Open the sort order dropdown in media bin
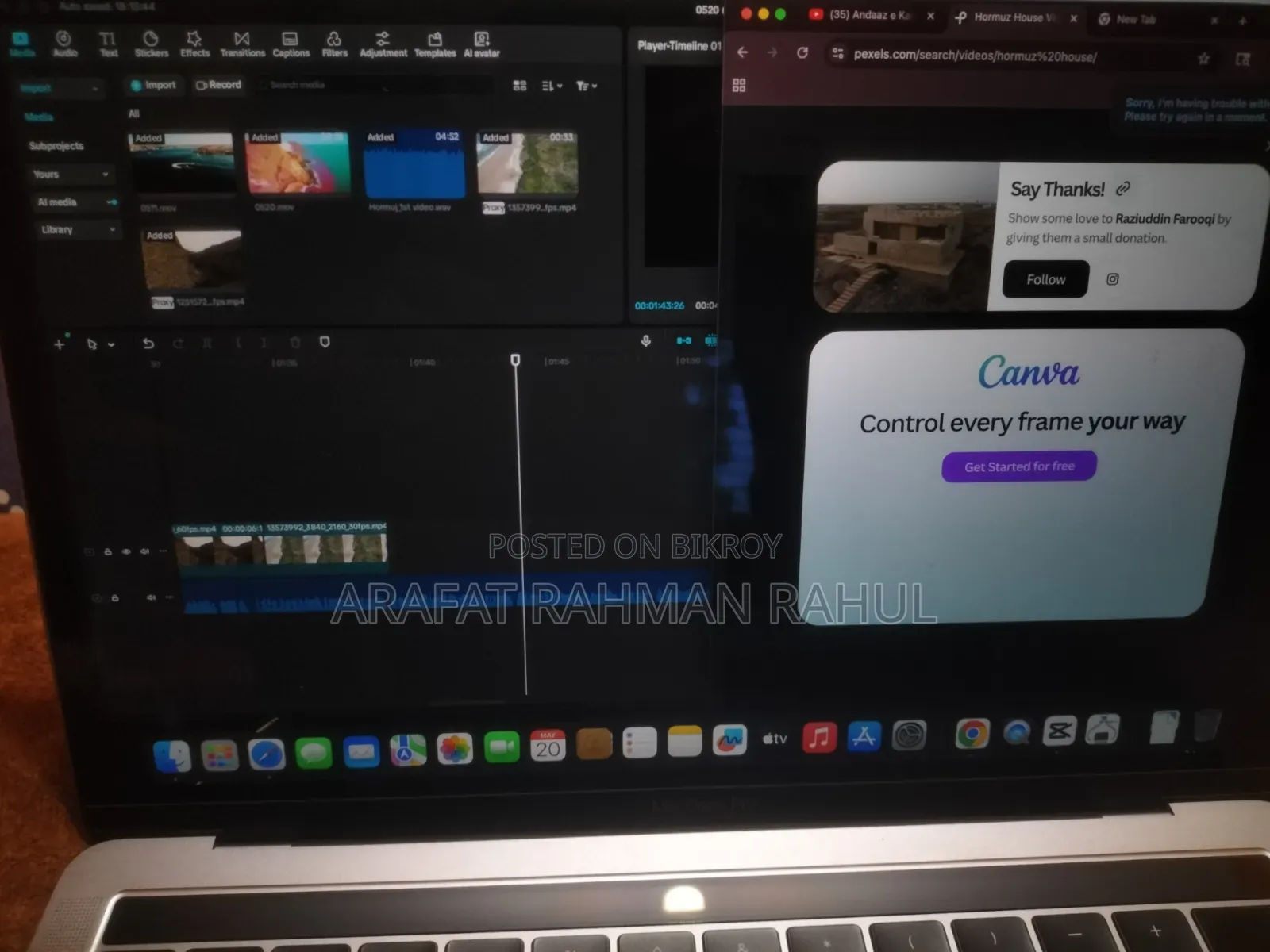Viewport: 1270px width, 952px height. tap(552, 86)
